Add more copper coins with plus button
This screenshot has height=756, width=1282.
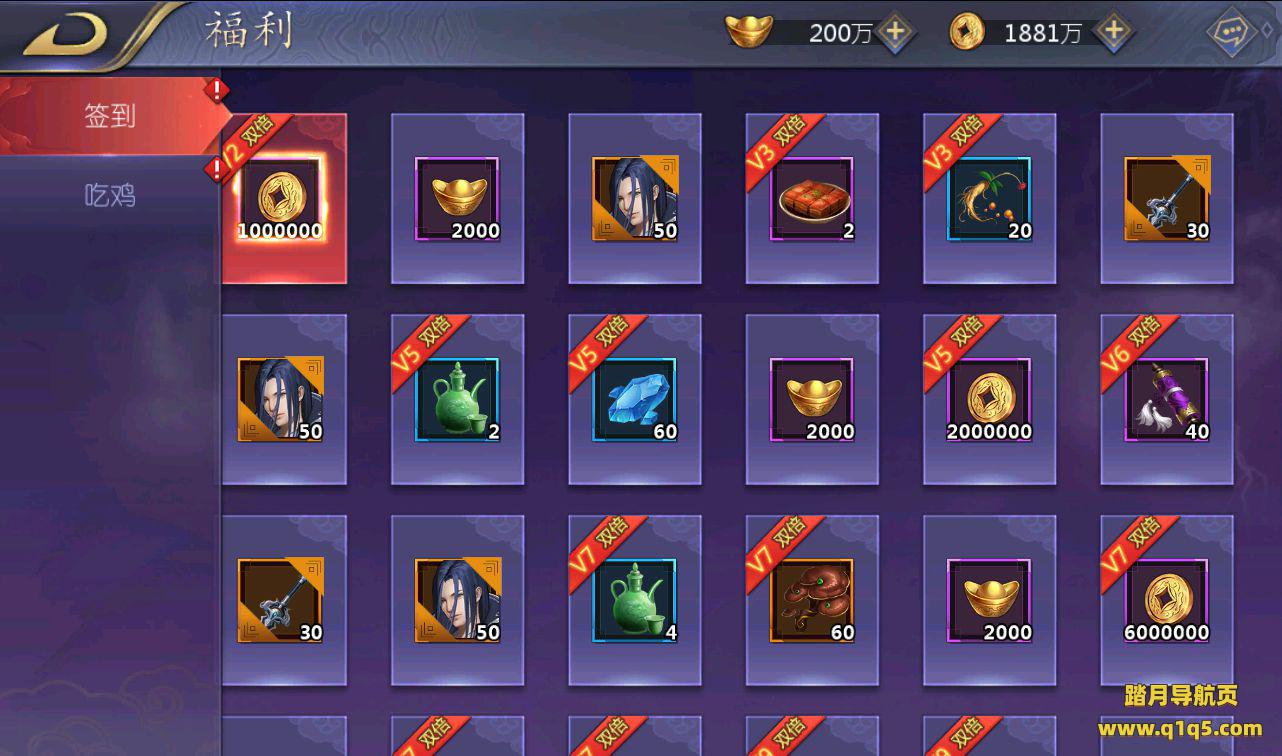coord(1113,32)
